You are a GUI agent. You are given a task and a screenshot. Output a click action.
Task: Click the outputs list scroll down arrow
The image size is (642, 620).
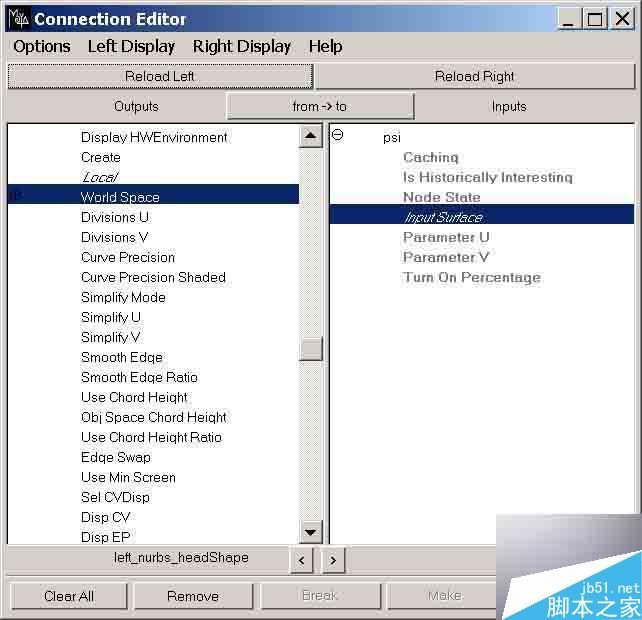pos(310,532)
